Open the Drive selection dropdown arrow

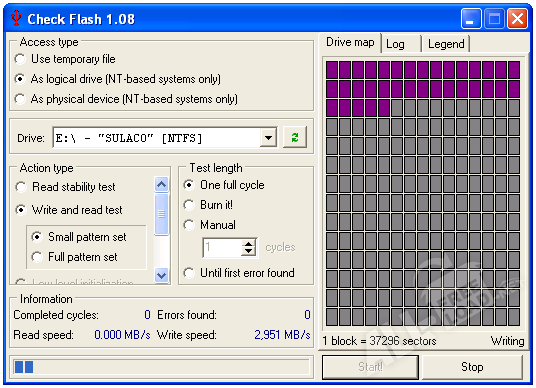click(268, 138)
